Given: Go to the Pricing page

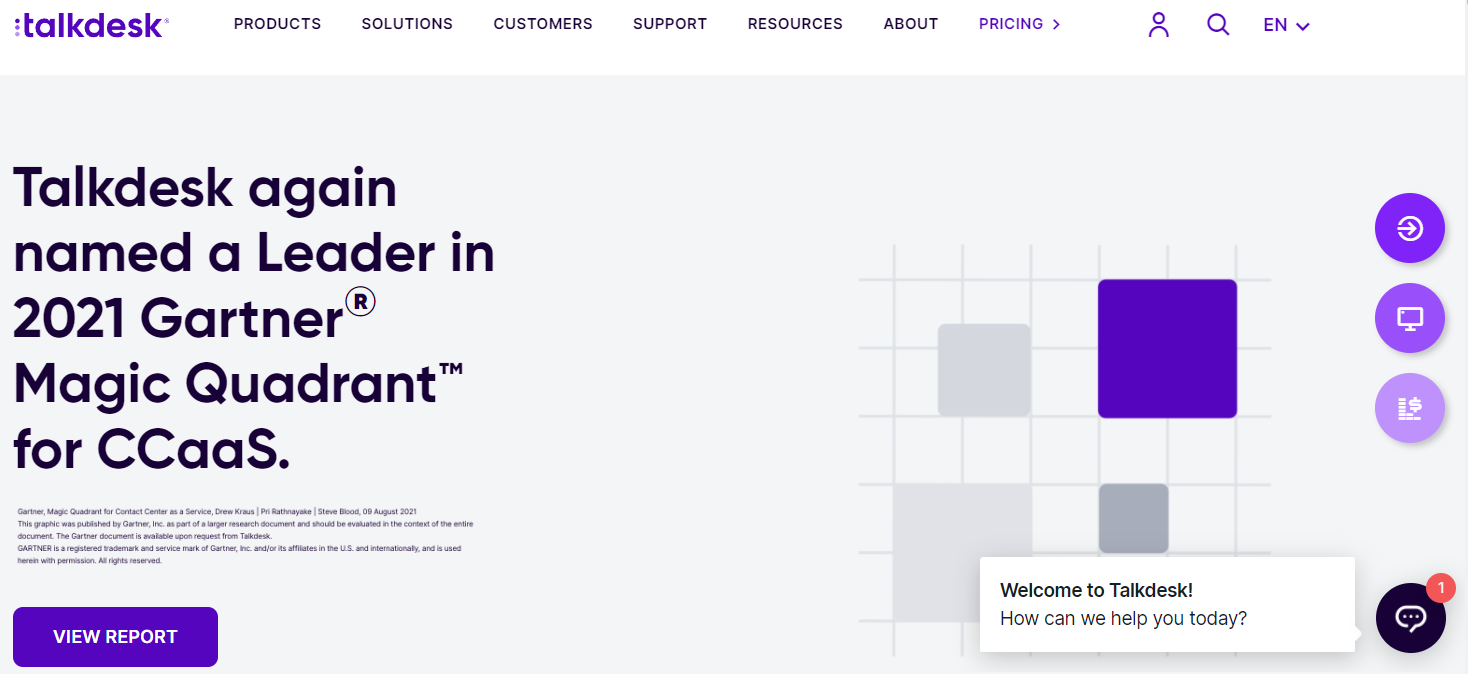Looking at the screenshot, I should click(x=1011, y=24).
